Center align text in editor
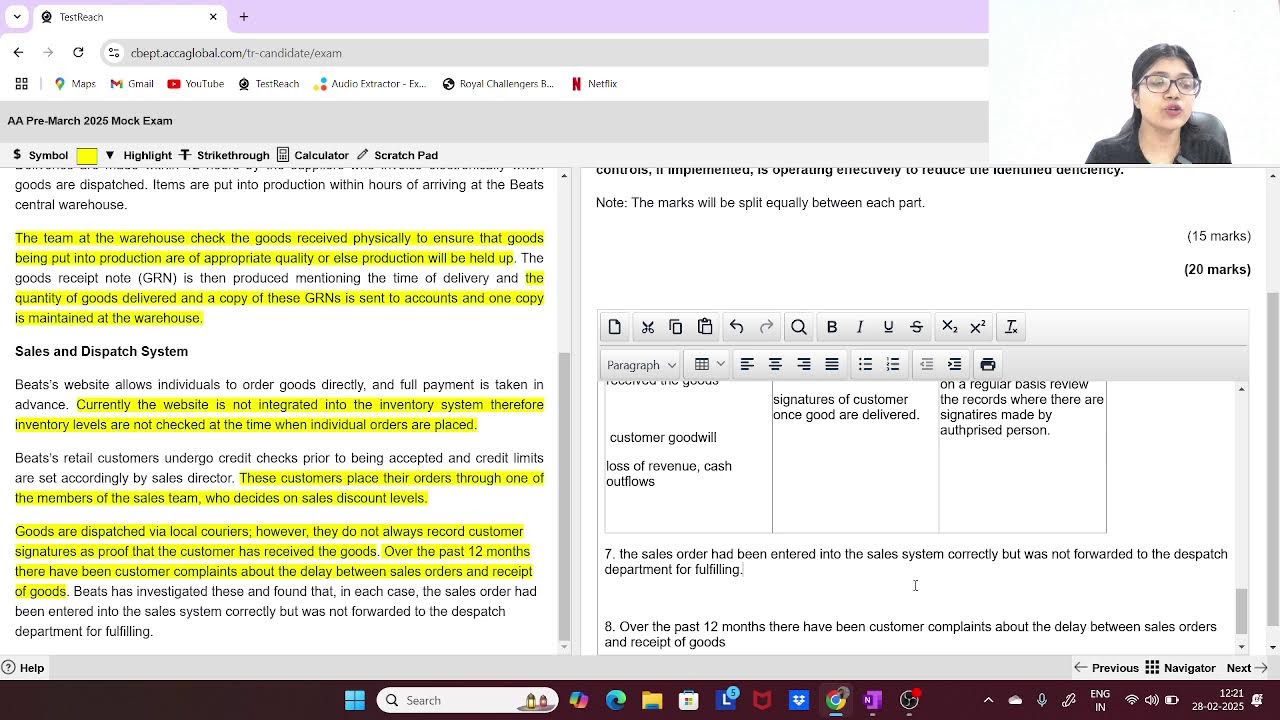Screen dimensions: 1280x720 pyautogui.click(x=775, y=364)
